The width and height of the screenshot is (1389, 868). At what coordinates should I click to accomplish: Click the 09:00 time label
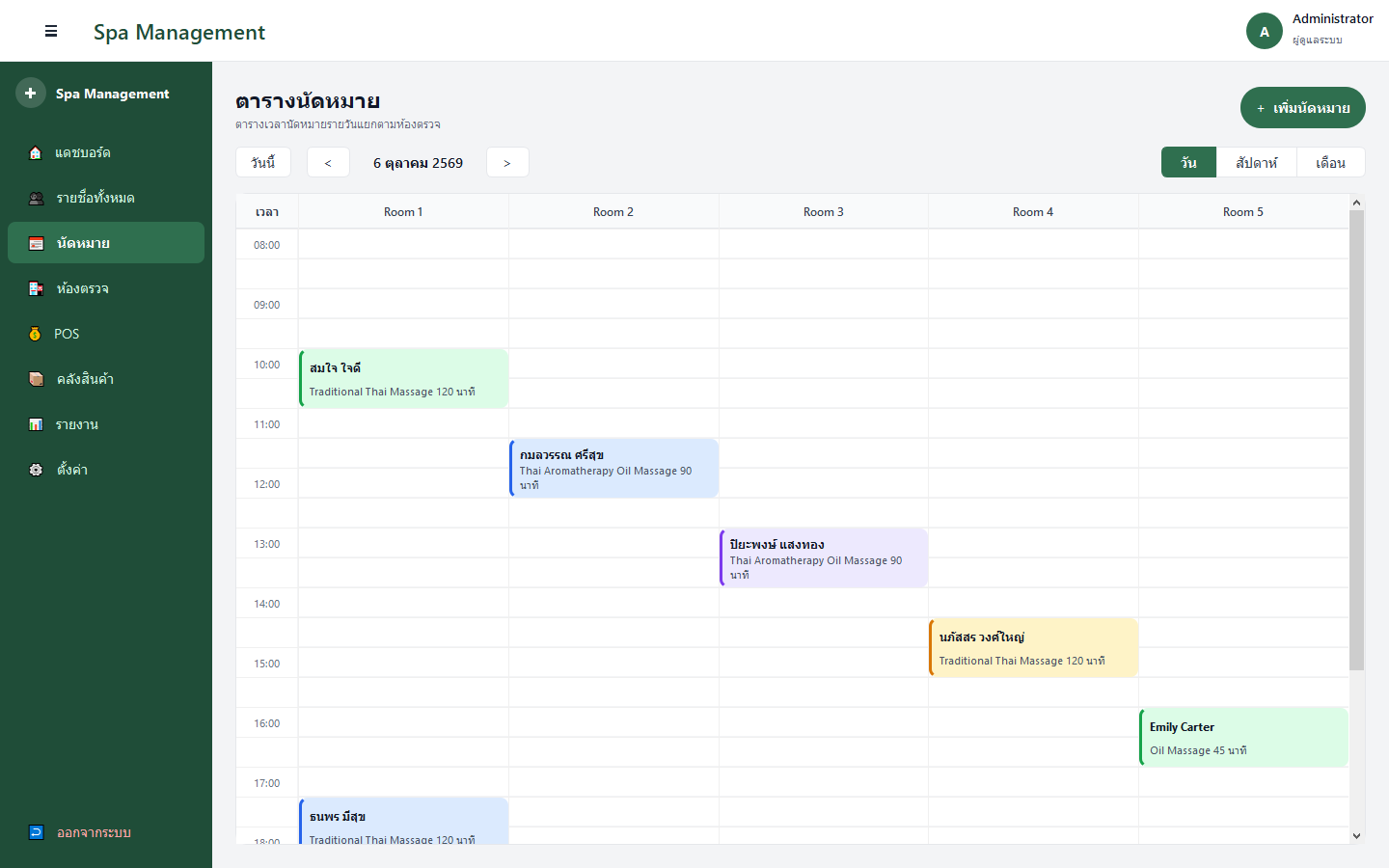(267, 305)
